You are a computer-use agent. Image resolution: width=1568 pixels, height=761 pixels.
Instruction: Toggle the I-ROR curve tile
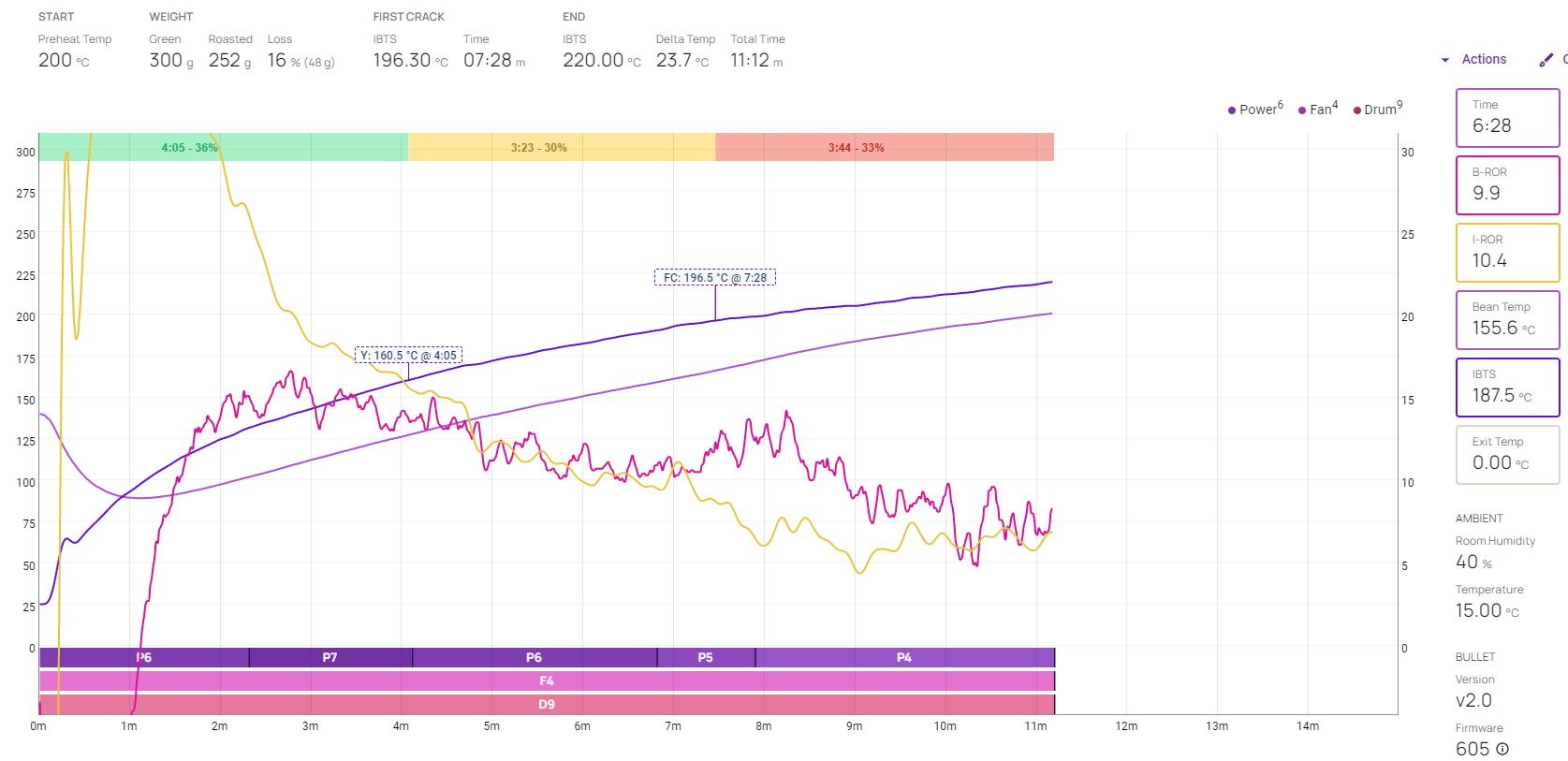pos(1507,253)
